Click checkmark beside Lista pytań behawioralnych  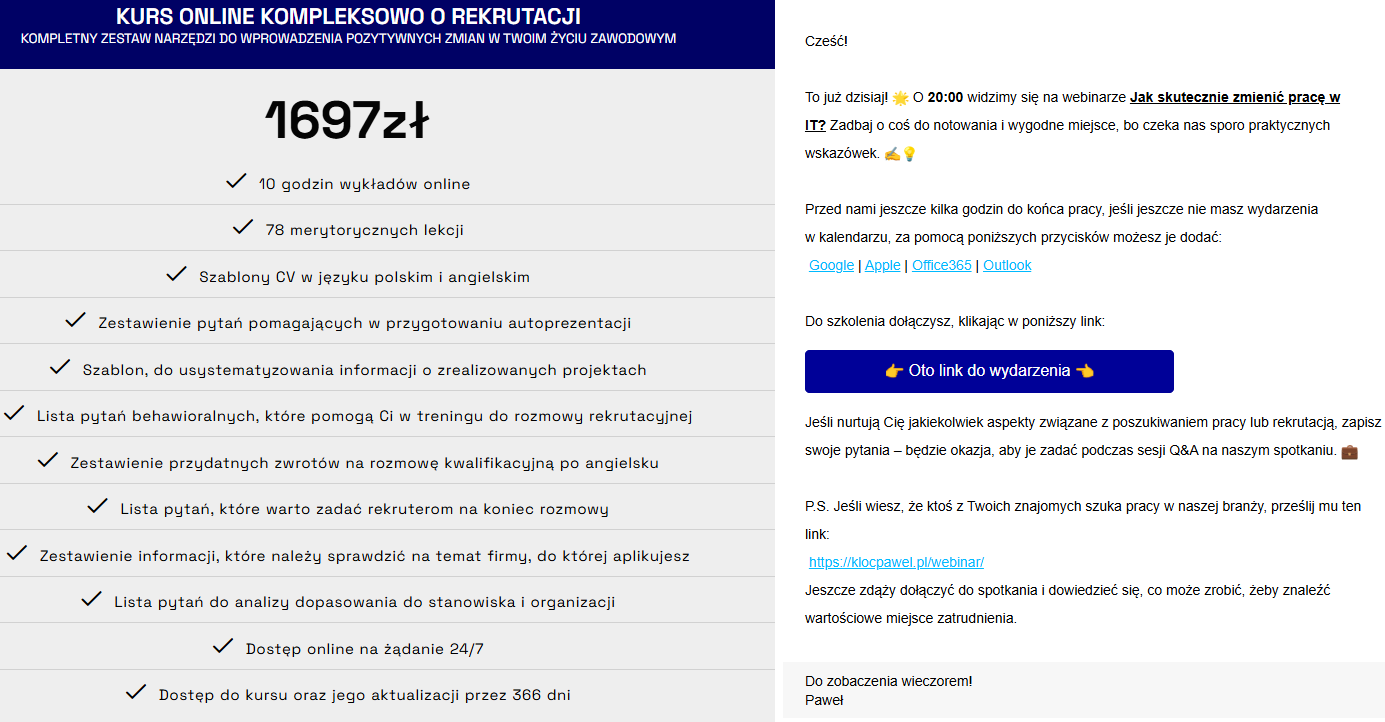click(x=14, y=413)
